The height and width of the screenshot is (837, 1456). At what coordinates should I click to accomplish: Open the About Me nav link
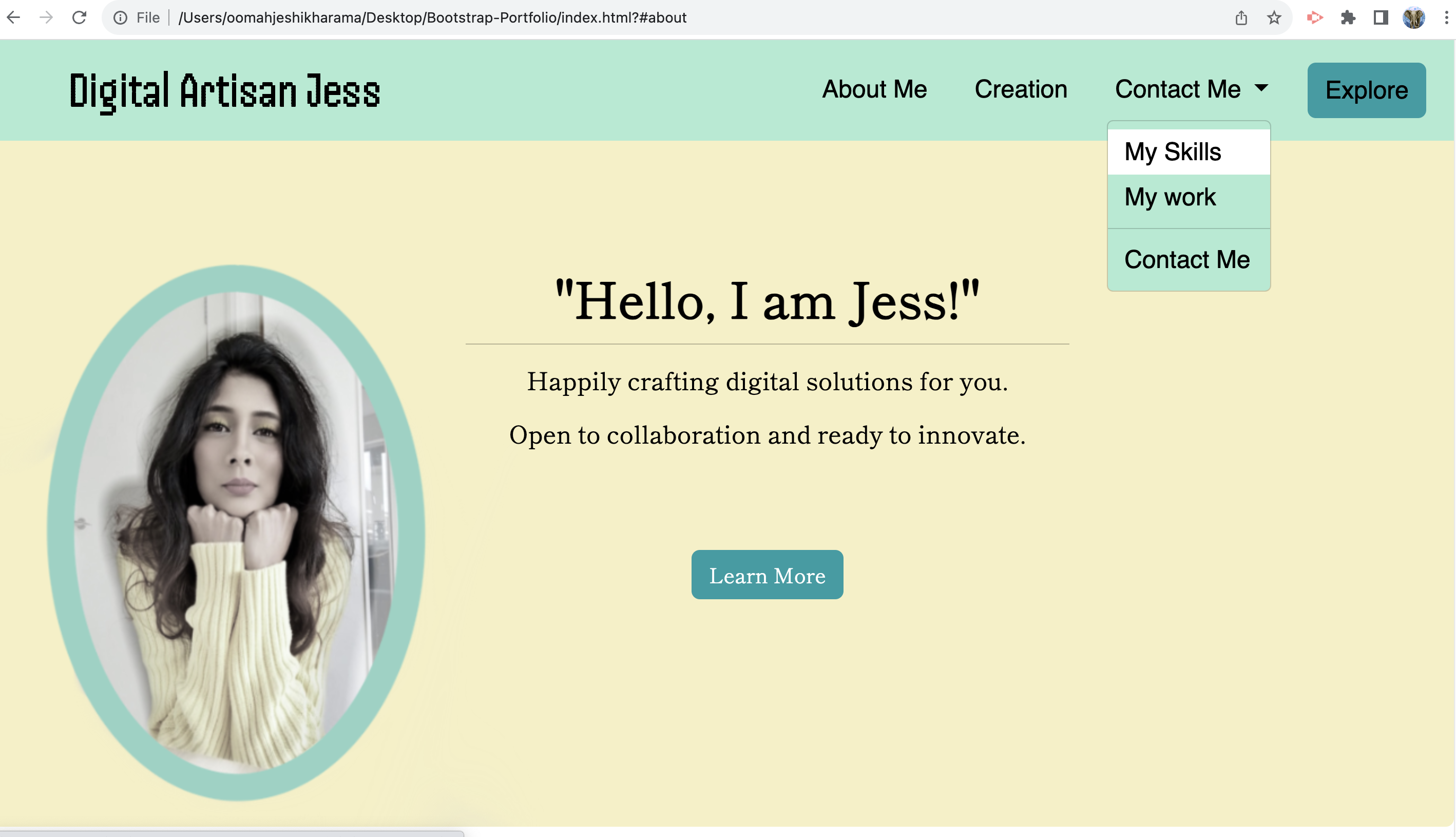874,89
